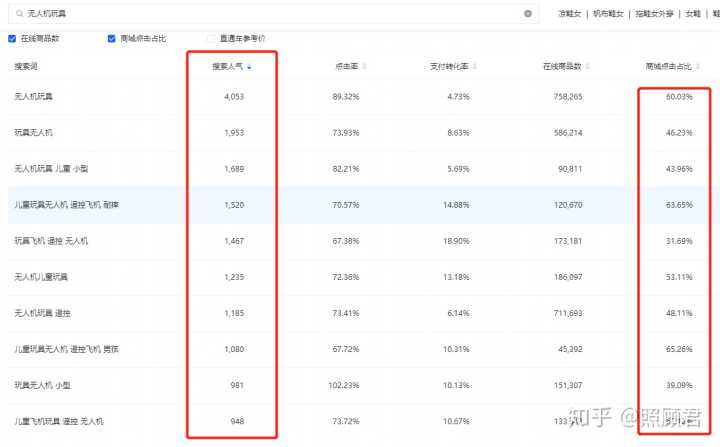Click search popularity value 1,467
This screenshot has height=447, width=720.
[234, 241]
